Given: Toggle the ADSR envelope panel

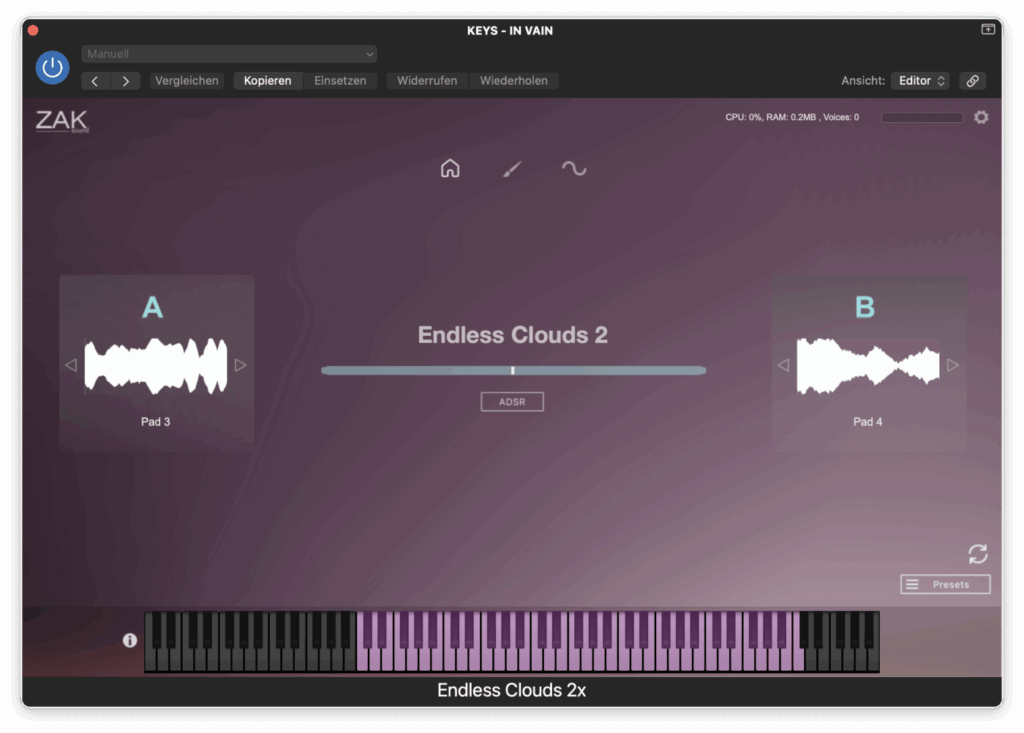Looking at the screenshot, I should 512,402.
